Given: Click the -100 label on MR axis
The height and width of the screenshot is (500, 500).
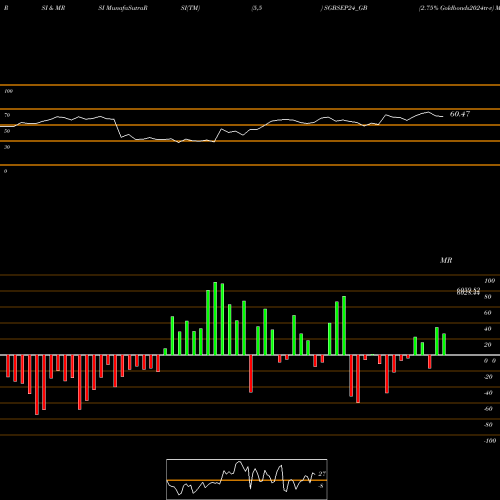Looking at the screenshot, I should (x=490, y=441).
